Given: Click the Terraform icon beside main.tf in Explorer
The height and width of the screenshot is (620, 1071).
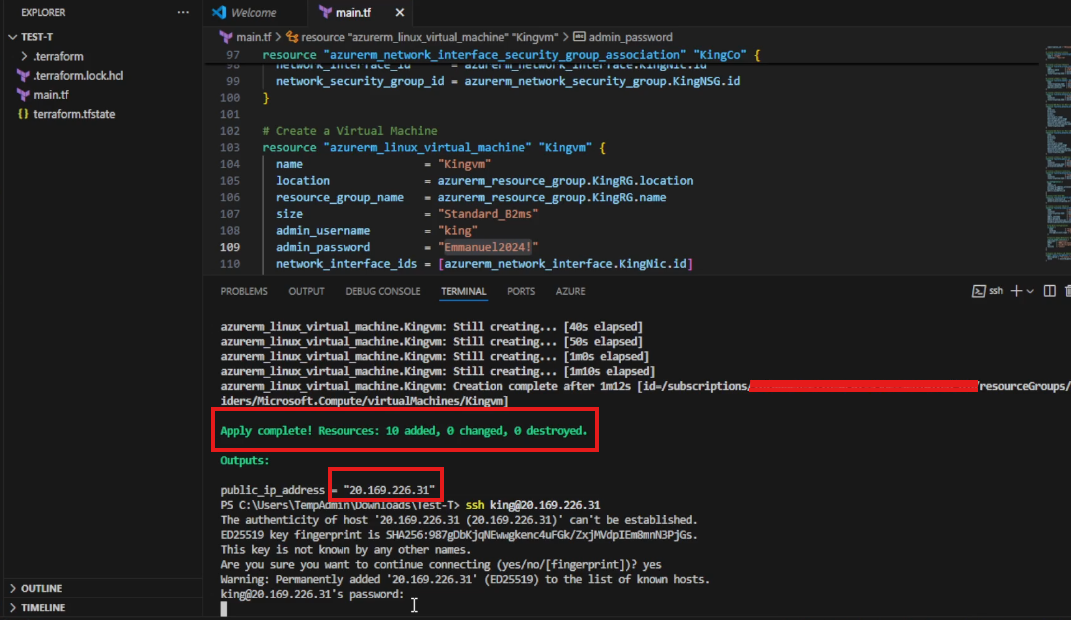Looking at the screenshot, I should pyautogui.click(x=23, y=95).
